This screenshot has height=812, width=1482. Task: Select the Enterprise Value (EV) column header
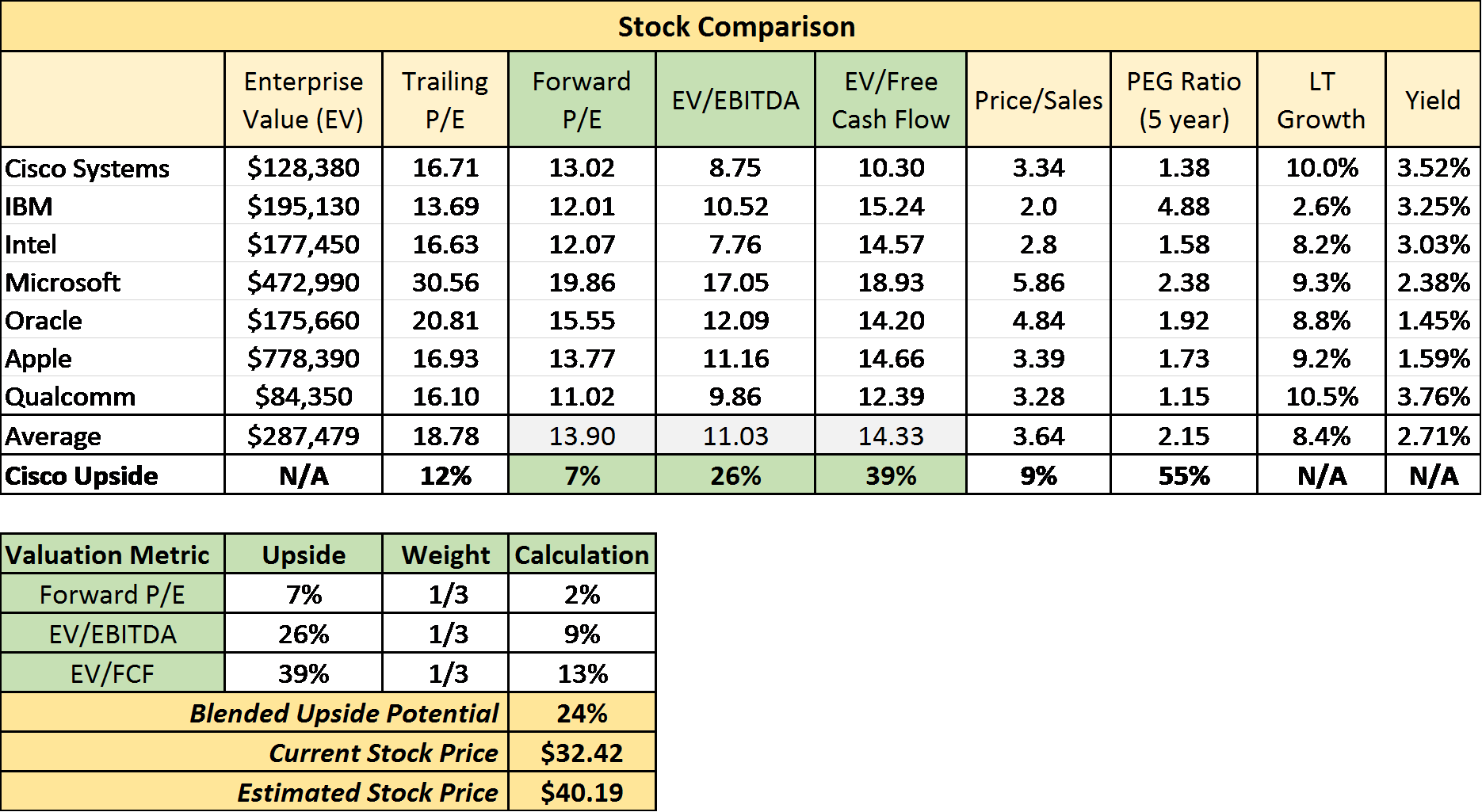click(x=304, y=100)
